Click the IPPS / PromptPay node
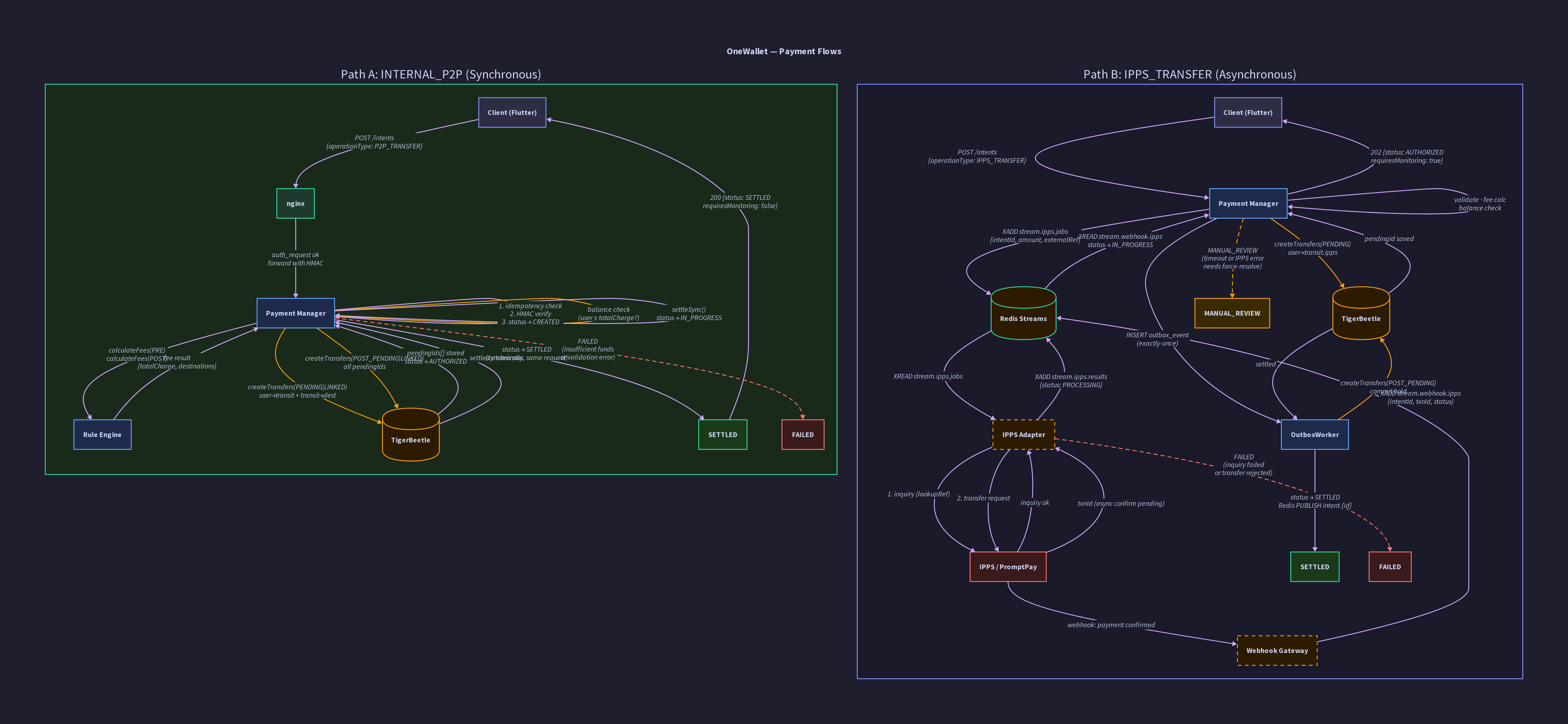The width and height of the screenshot is (1568, 724). click(1008, 567)
